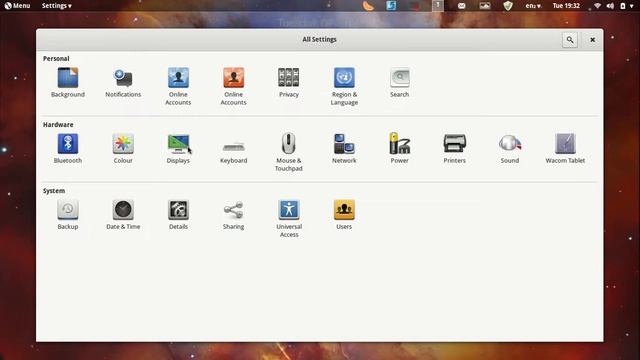This screenshot has height=360, width=640.
Task: Click the shield icon in top panel
Action: pos(508,6)
